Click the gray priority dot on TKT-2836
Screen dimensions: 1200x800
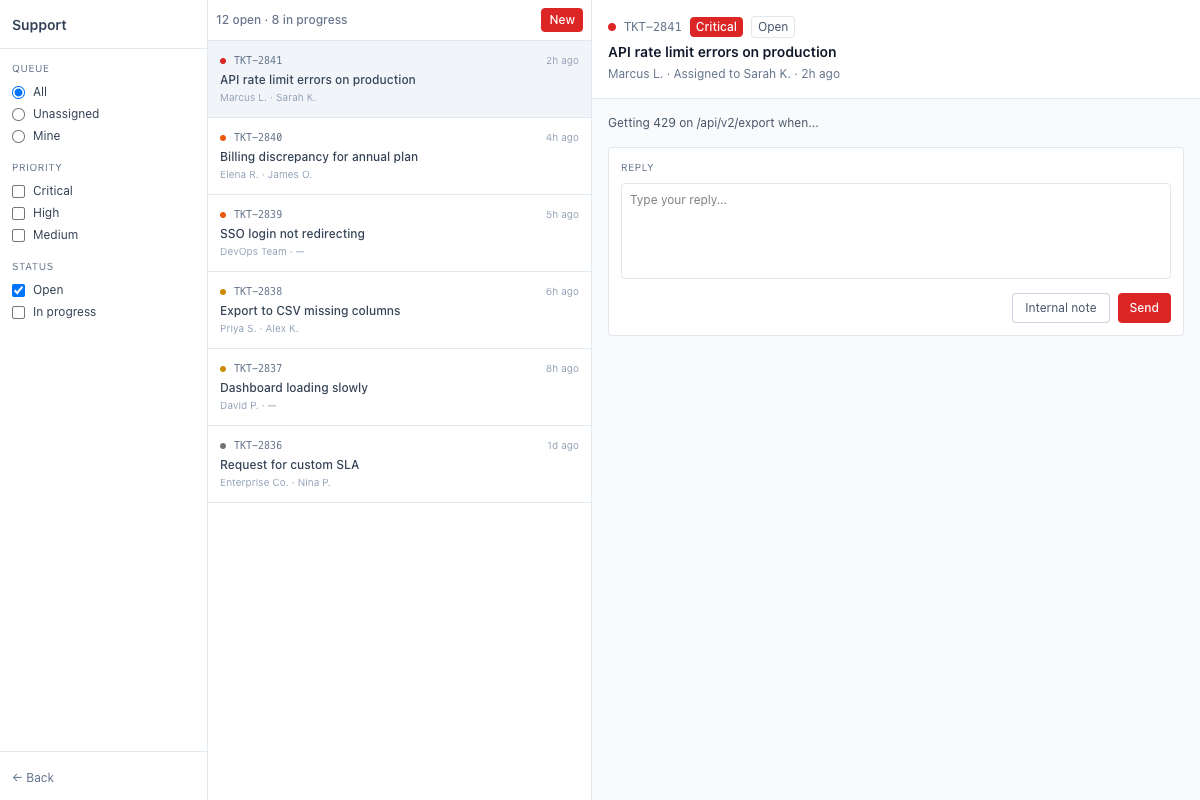click(221, 445)
